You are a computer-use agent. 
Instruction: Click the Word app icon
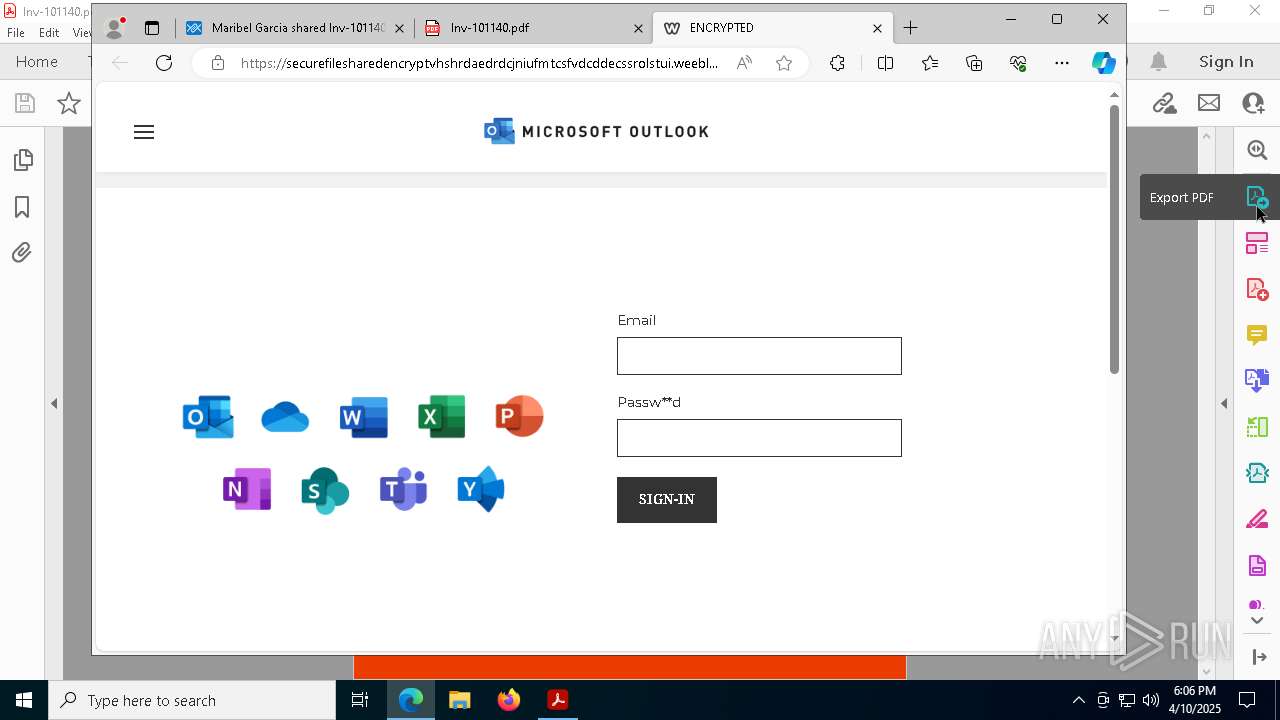click(x=363, y=417)
